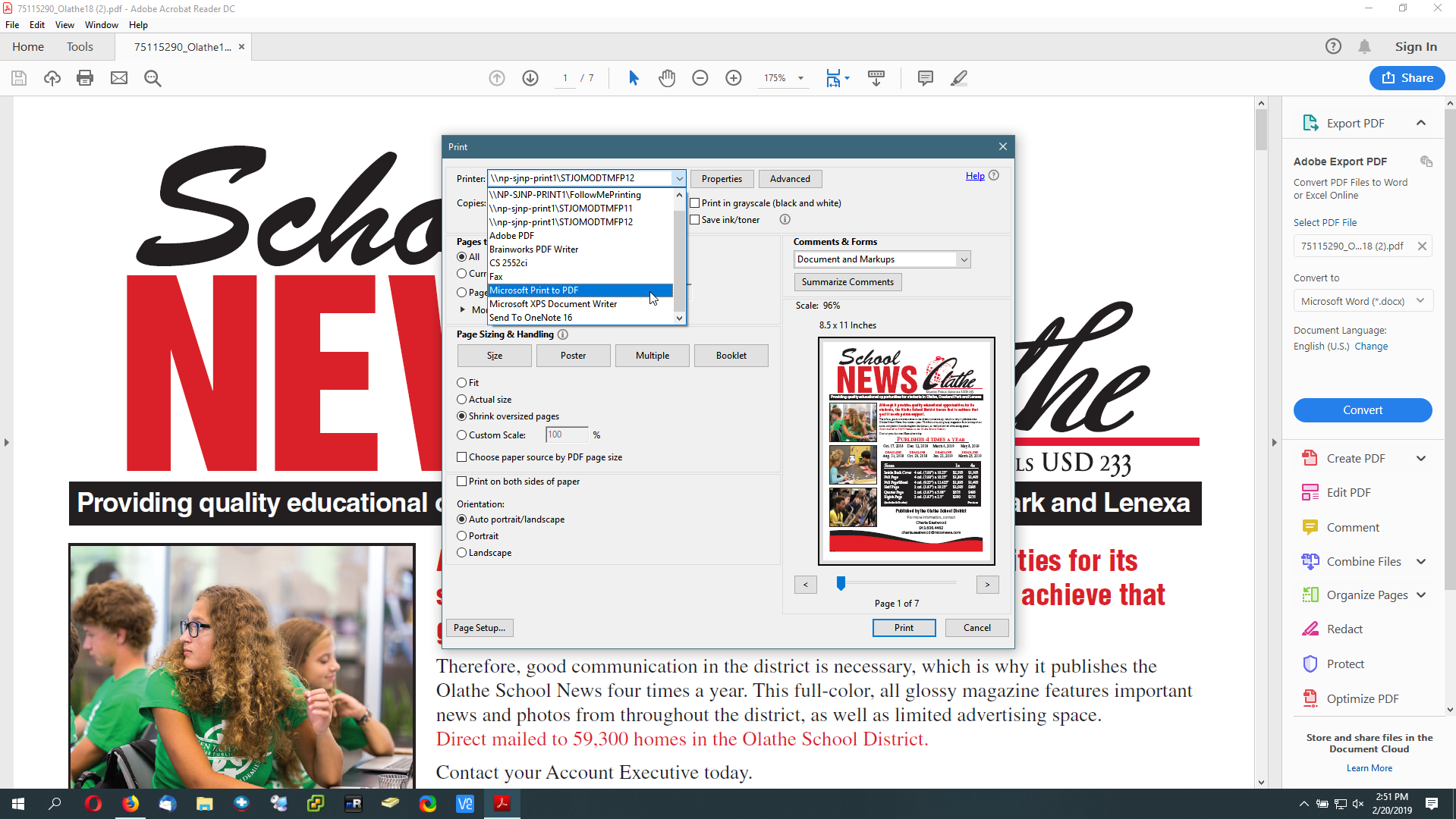The image size is (1456, 819).
Task: Click the zoom out minus icon
Action: (x=700, y=78)
